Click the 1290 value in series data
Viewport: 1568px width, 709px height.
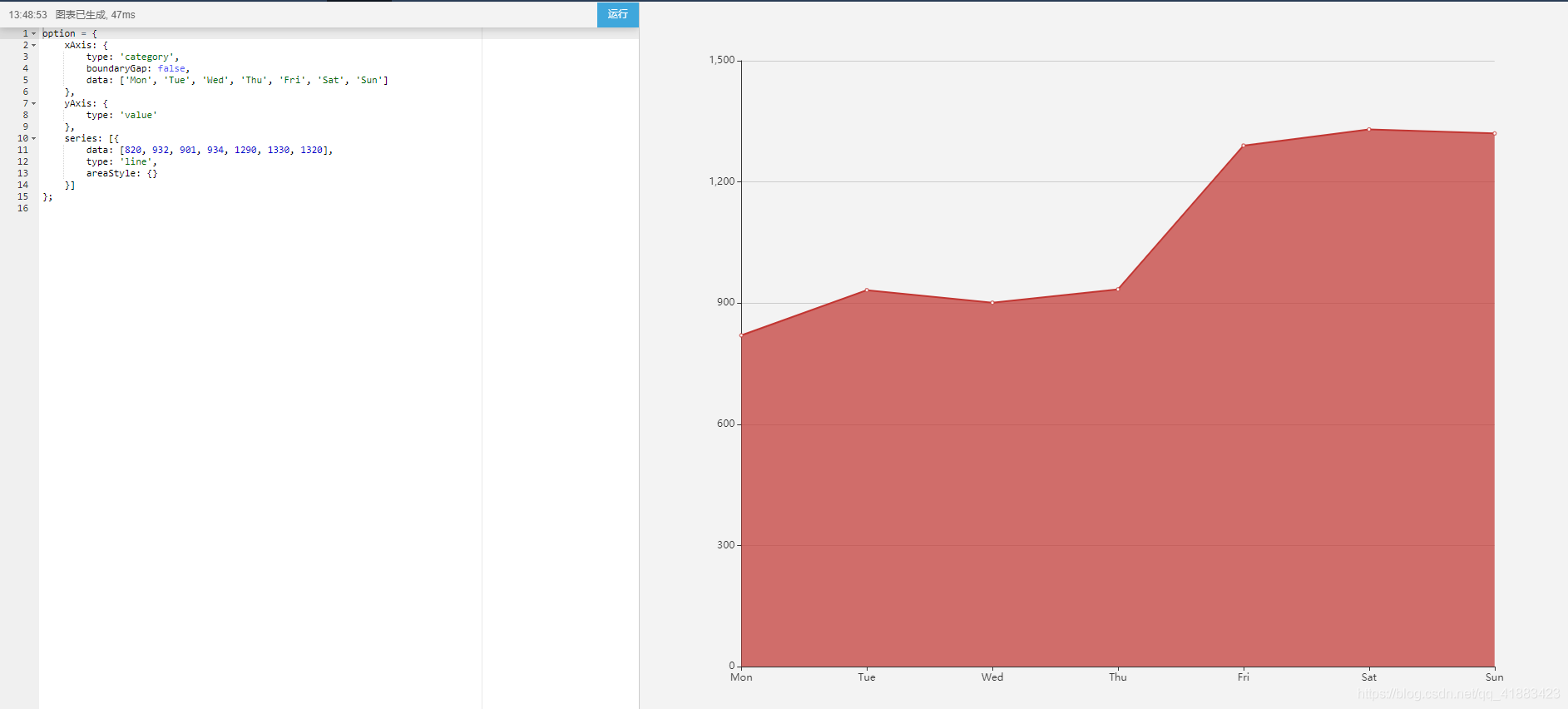[245, 150]
